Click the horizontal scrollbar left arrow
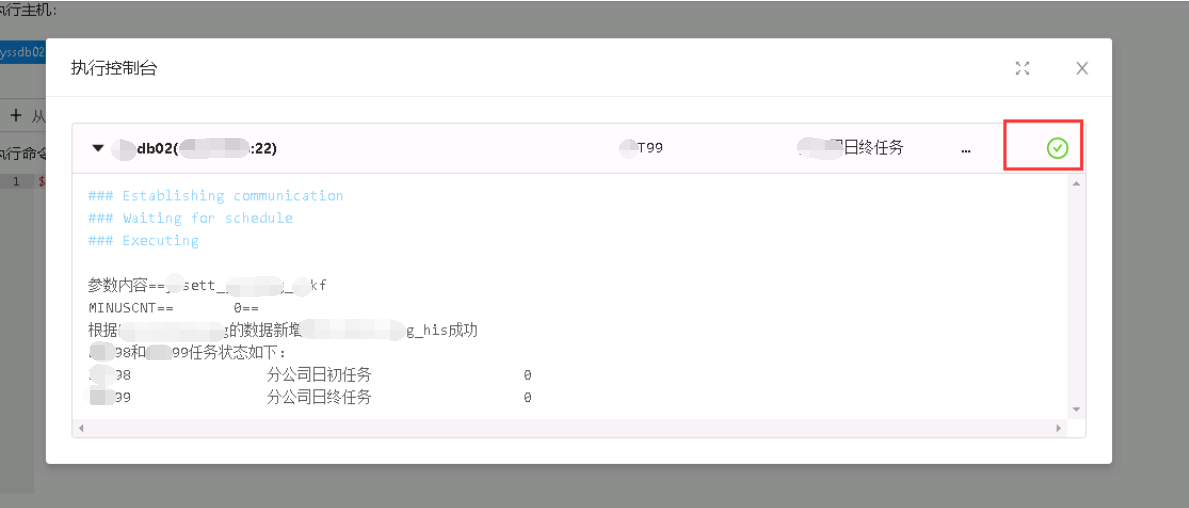Viewport: 1189px width, 508px height. (80, 428)
